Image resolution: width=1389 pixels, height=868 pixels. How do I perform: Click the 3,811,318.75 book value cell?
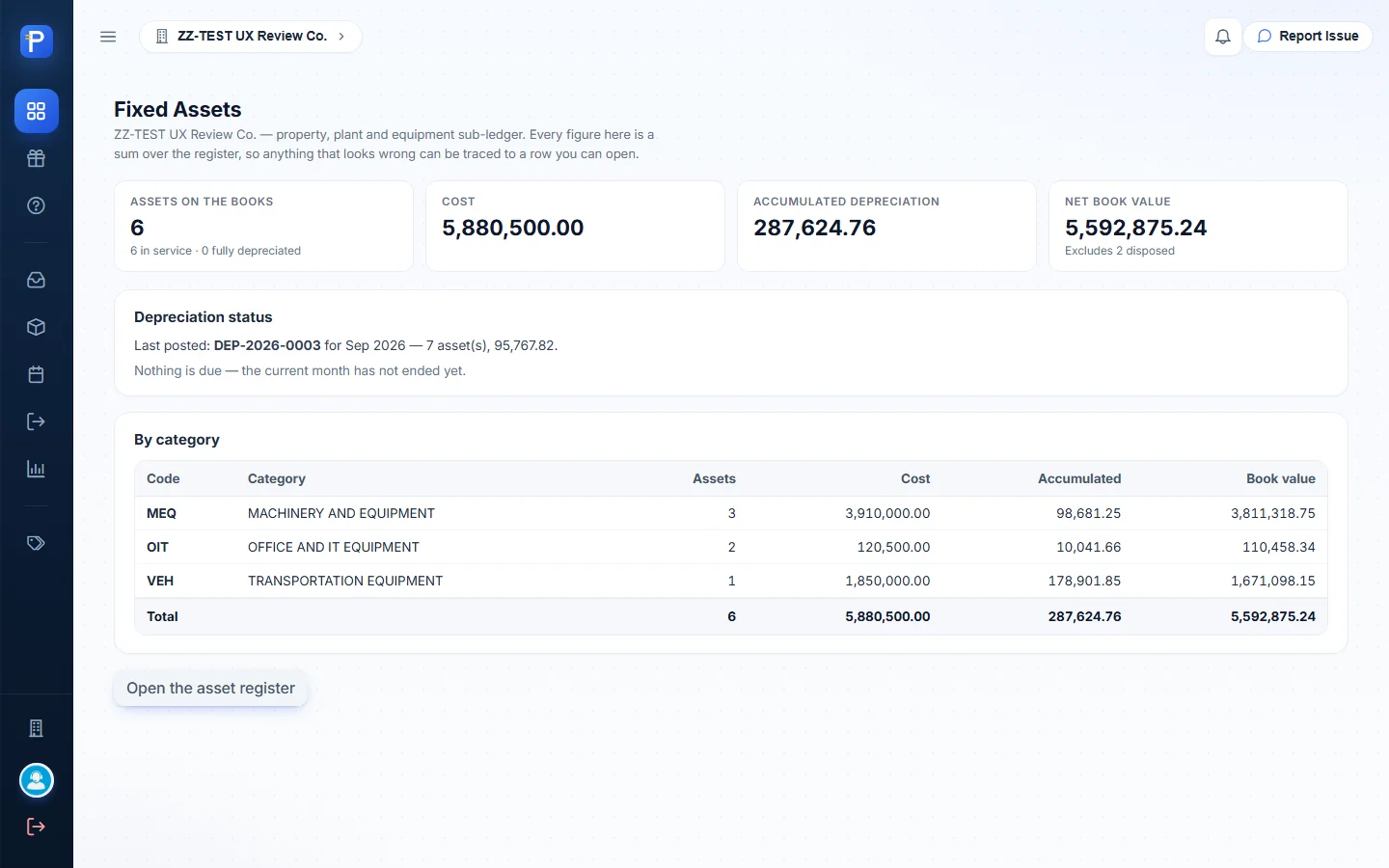1273,513
